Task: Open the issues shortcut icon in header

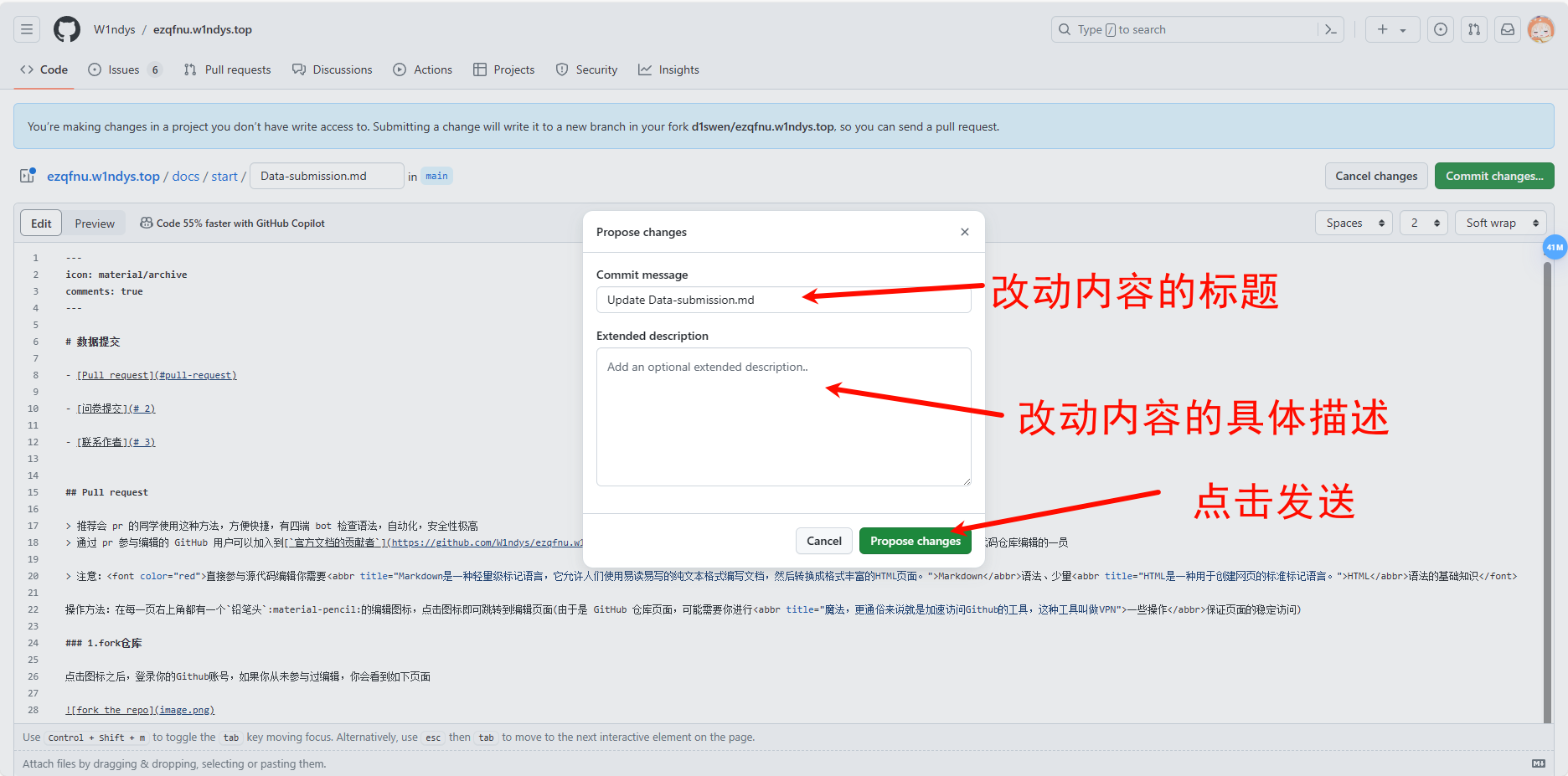Action: coord(1440,29)
